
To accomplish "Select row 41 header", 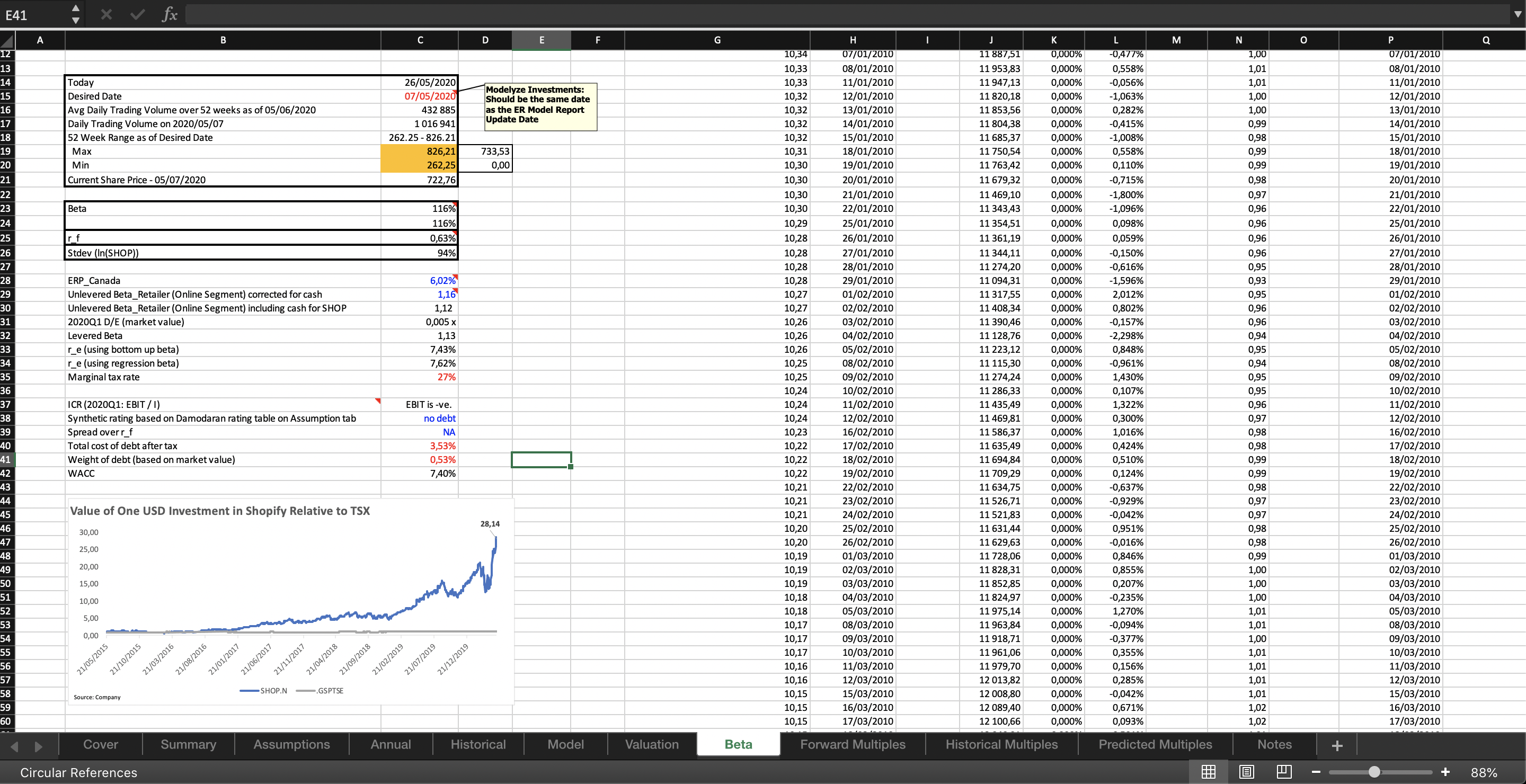I will pyautogui.click(x=6, y=459).
